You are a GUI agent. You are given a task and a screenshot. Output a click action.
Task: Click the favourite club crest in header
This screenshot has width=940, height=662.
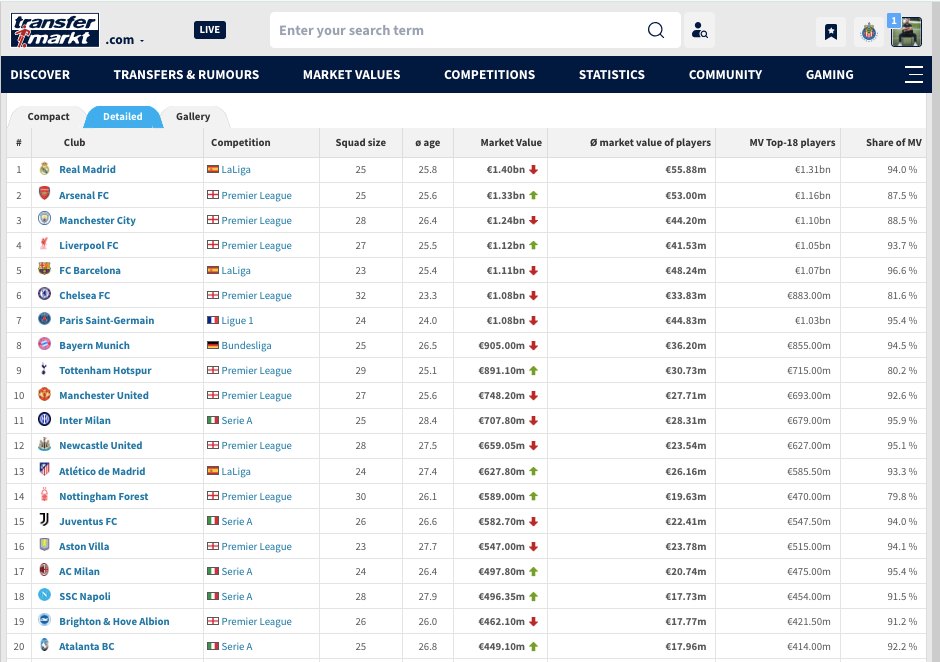(x=867, y=31)
